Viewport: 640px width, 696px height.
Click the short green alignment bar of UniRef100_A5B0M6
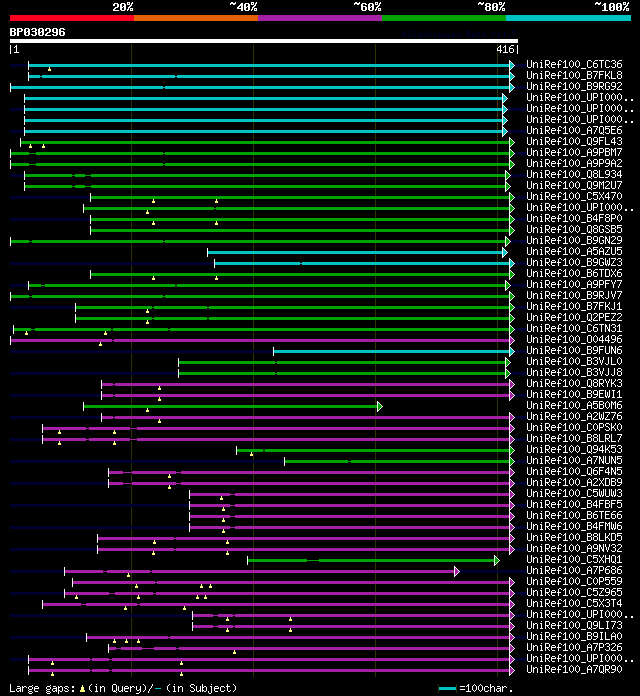230,406
